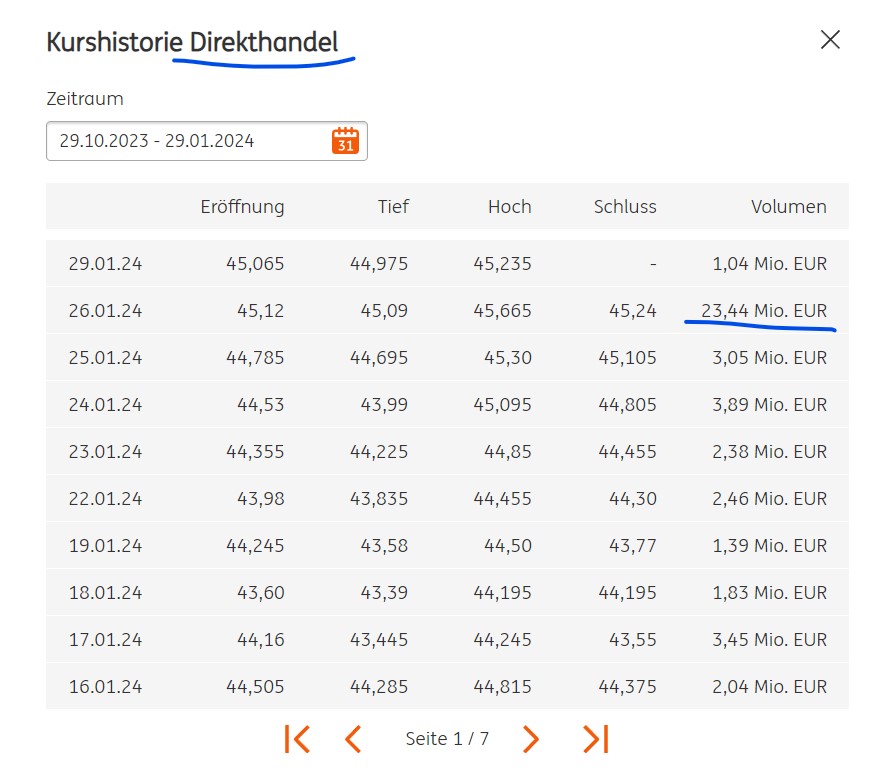Click the Tief column header
869x771 pixels.
[x=393, y=207]
